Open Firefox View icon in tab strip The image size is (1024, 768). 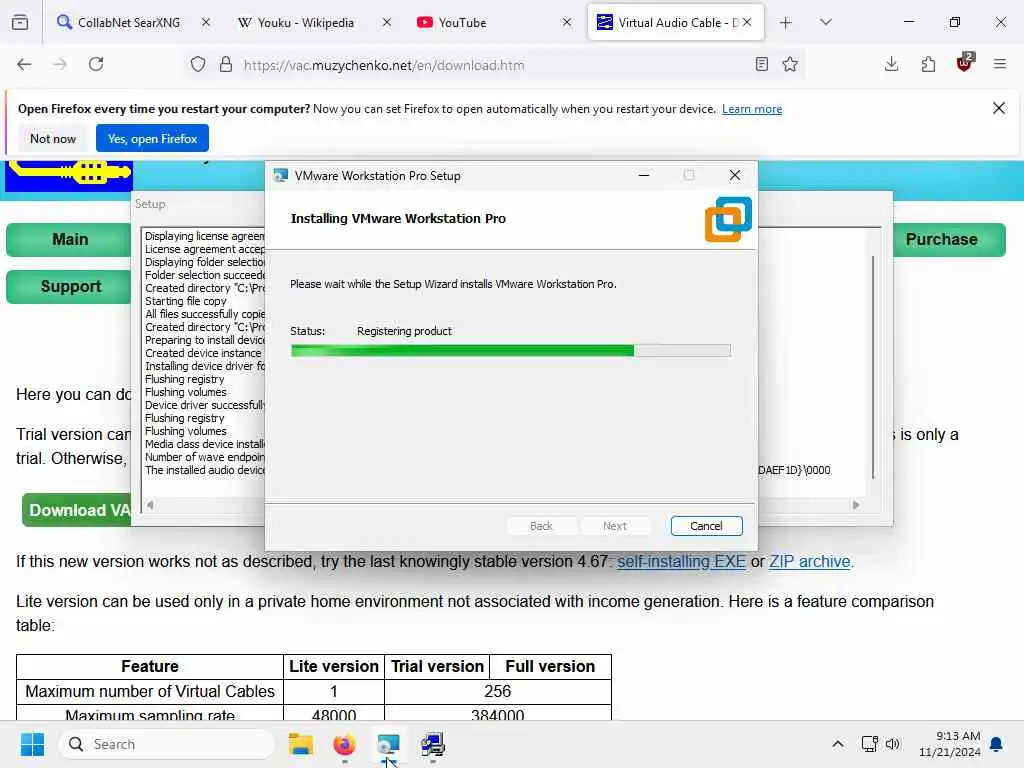(x=20, y=23)
